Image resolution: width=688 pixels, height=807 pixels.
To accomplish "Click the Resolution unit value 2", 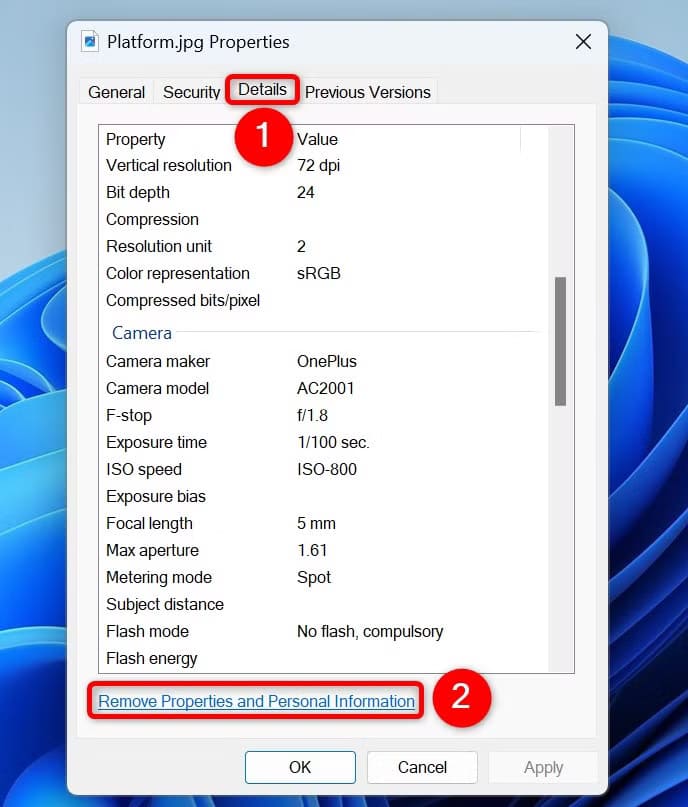I will [301, 247].
